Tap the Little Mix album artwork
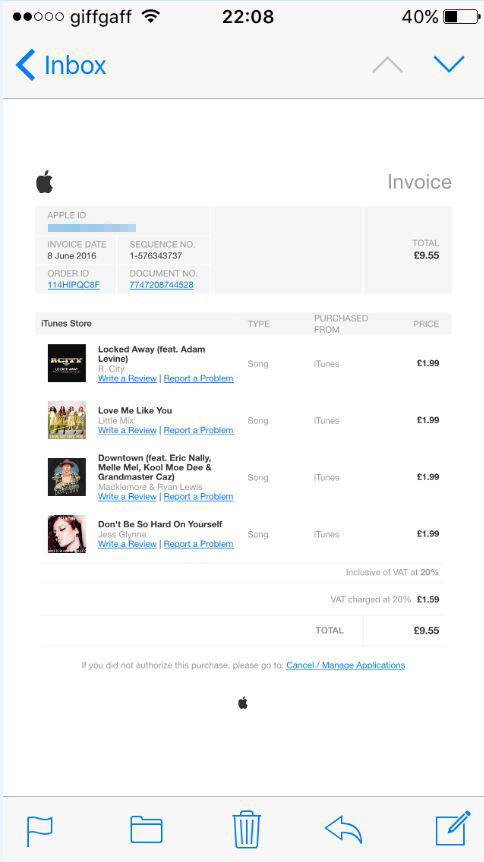This screenshot has height=862, width=484. click(x=67, y=420)
